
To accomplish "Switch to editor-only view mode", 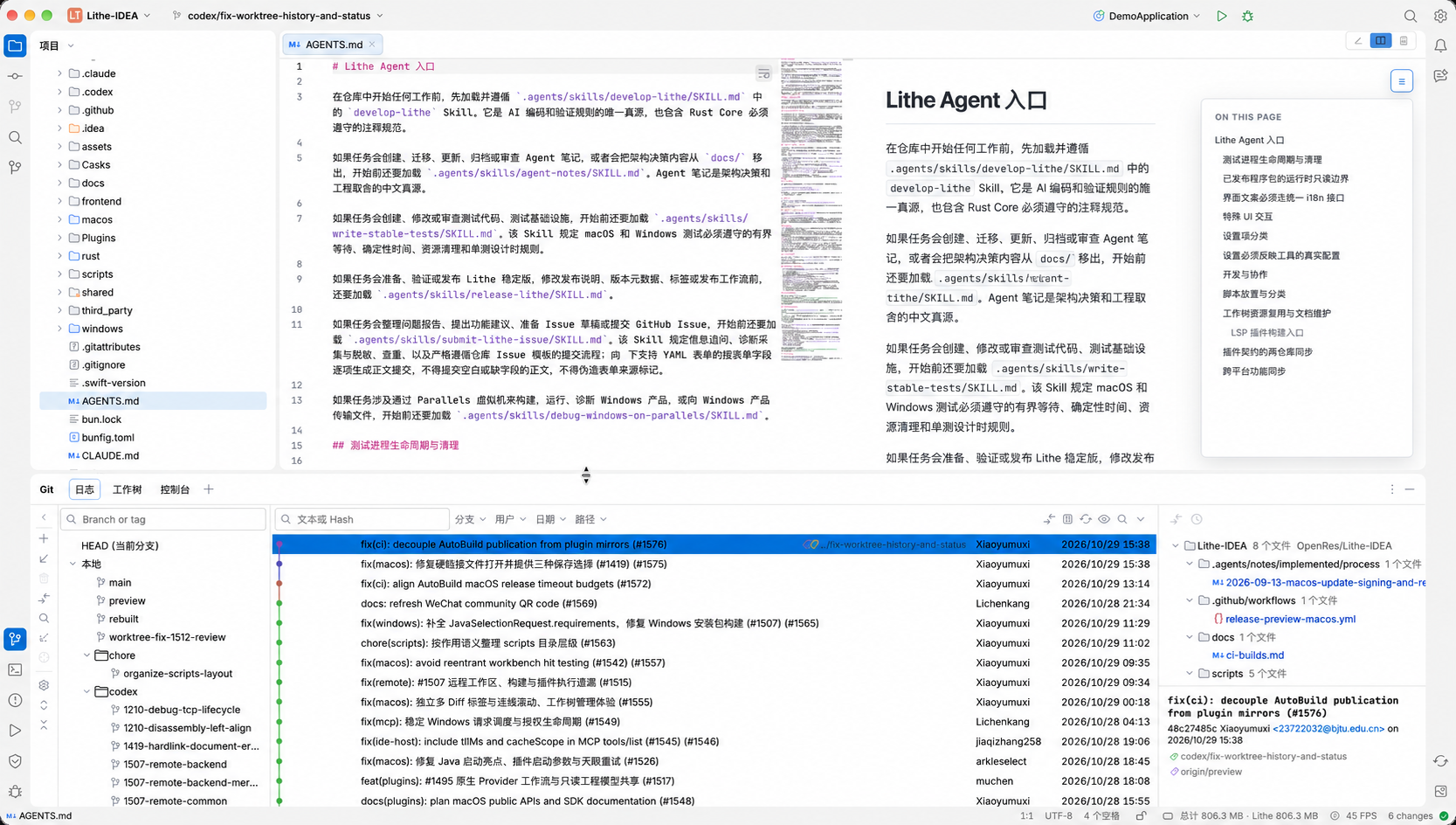I will (x=1358, y=41).
